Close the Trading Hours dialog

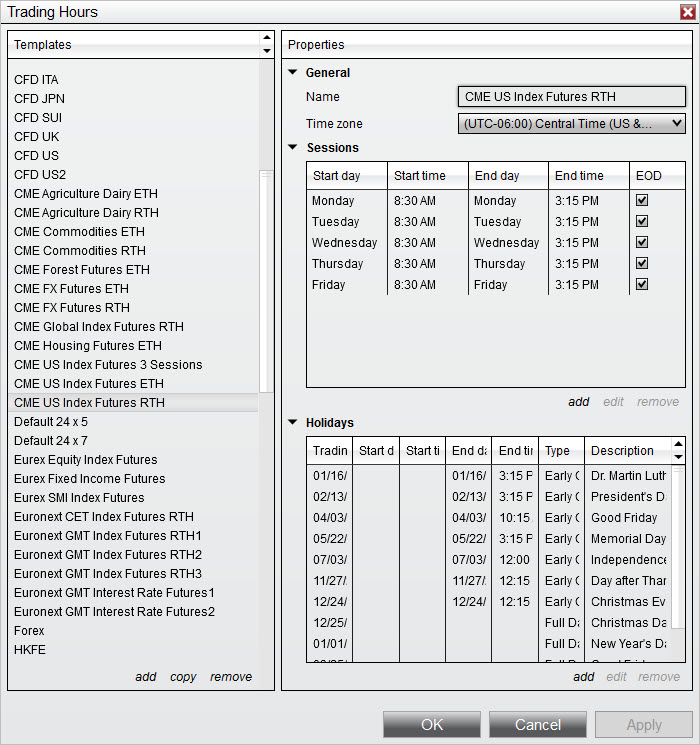click(x=687, y=12)
